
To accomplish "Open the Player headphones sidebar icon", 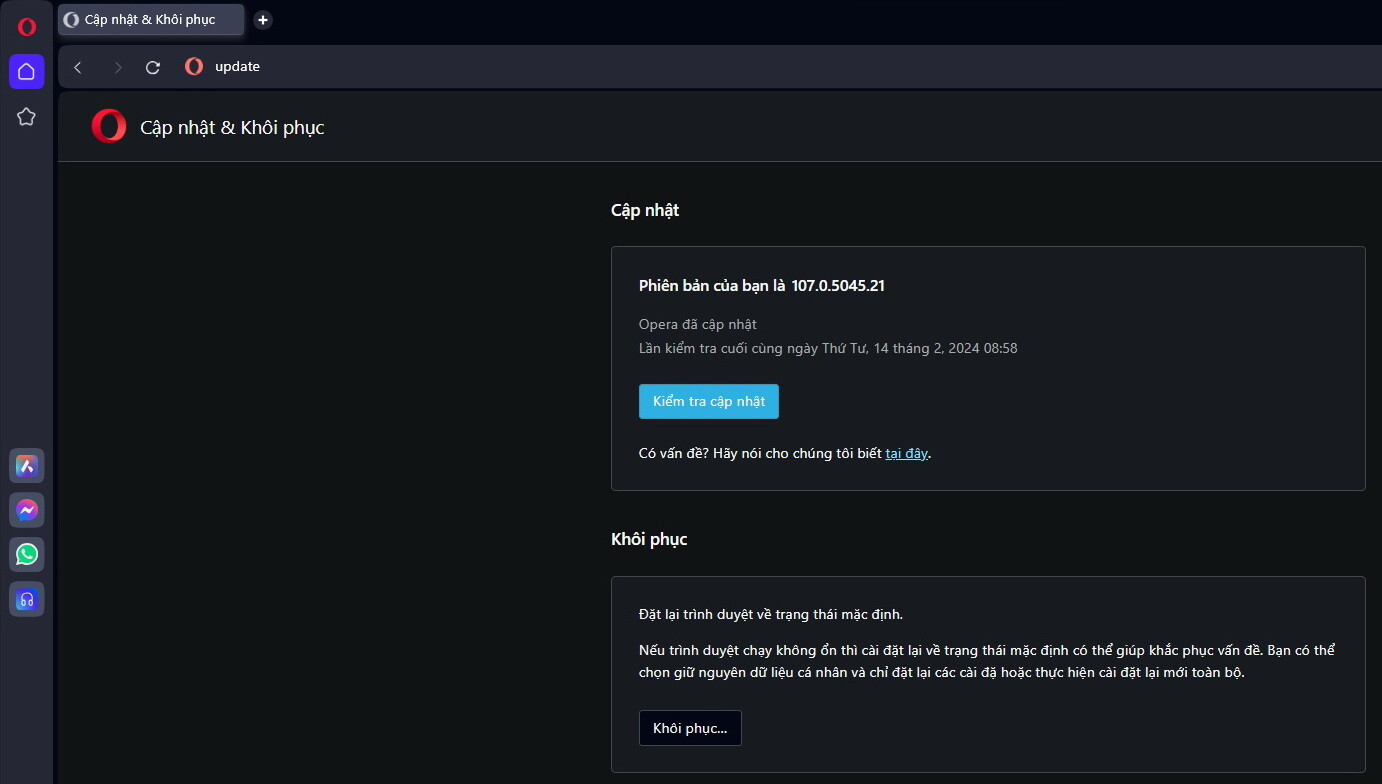I will click(27, 599).
